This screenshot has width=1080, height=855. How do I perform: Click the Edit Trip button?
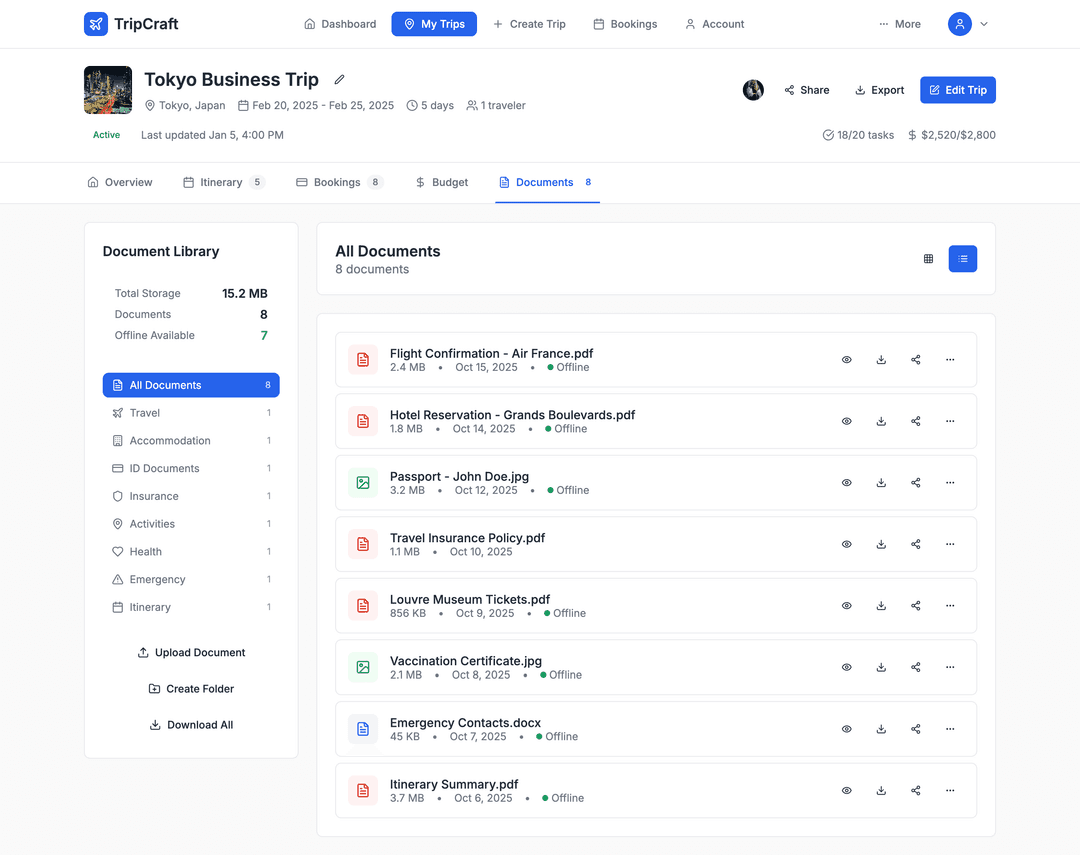pos(957,90)
